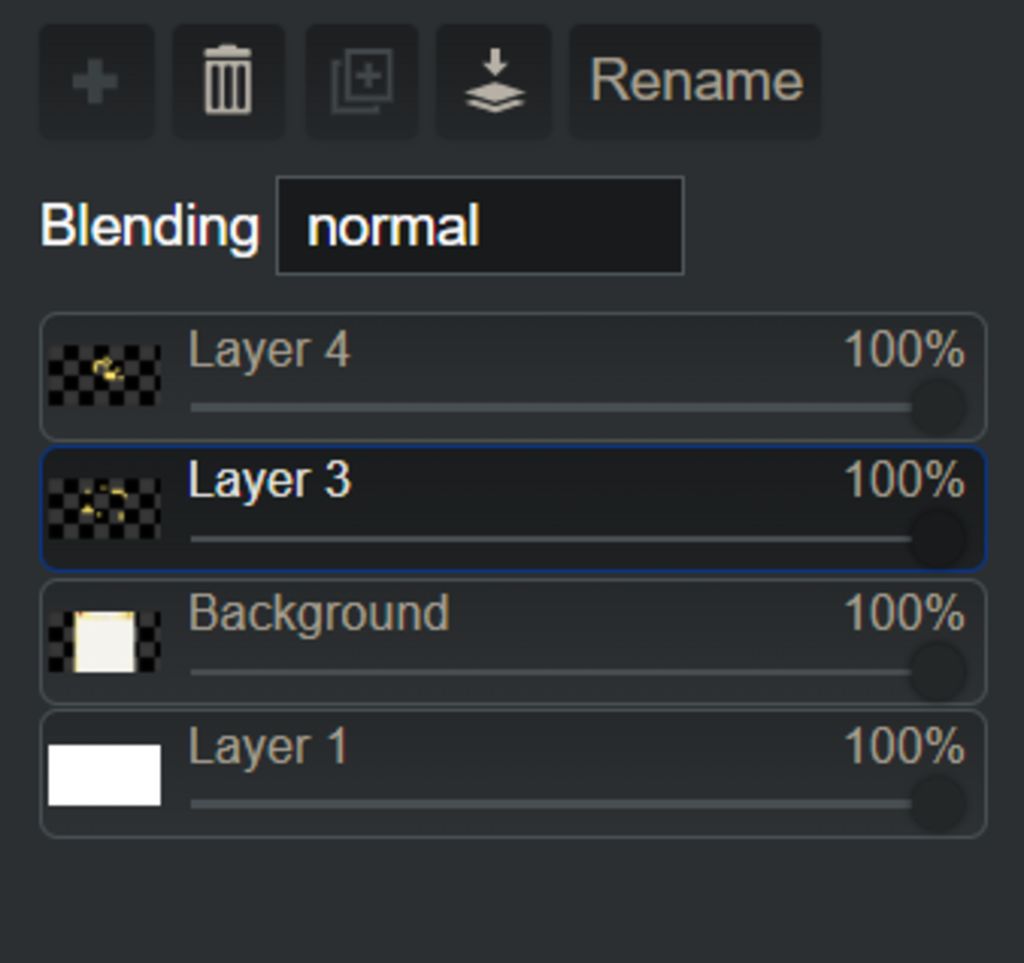The width and height of the screenshot is (1024, 963).
Task: Click the white Layer 1 thumbnail
Action: coord(104,775)
